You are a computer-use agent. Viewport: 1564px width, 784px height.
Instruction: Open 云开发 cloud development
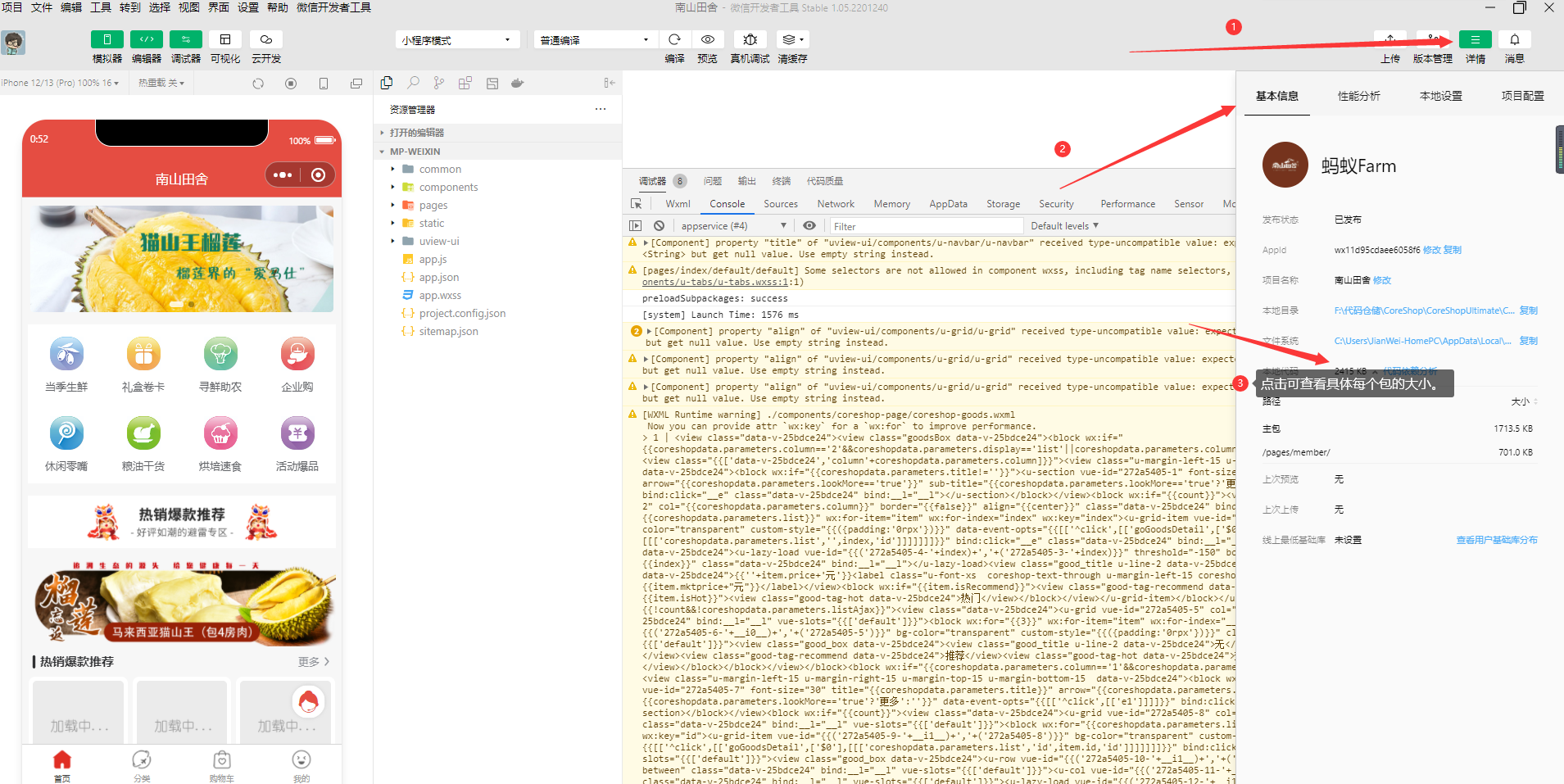point(266,39)
